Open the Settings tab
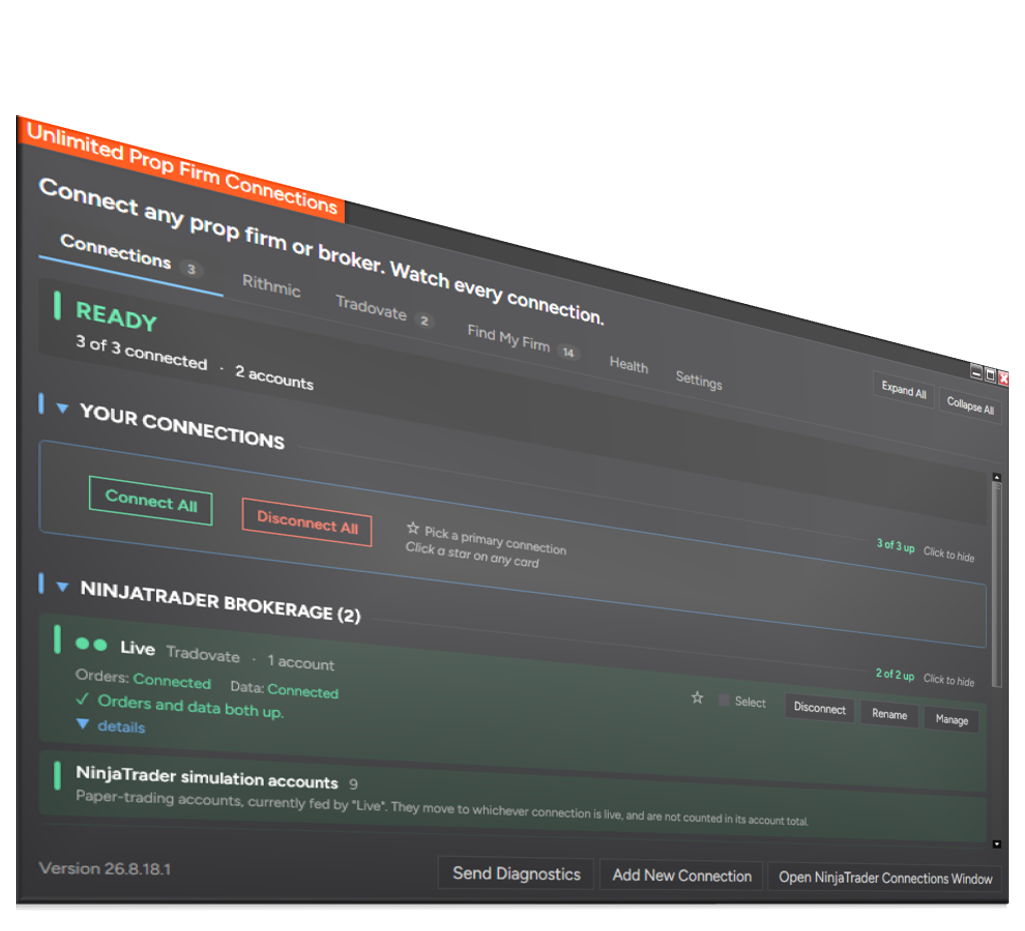The width and height of the screenshot is (1025, 931). (x=699, y=380)
